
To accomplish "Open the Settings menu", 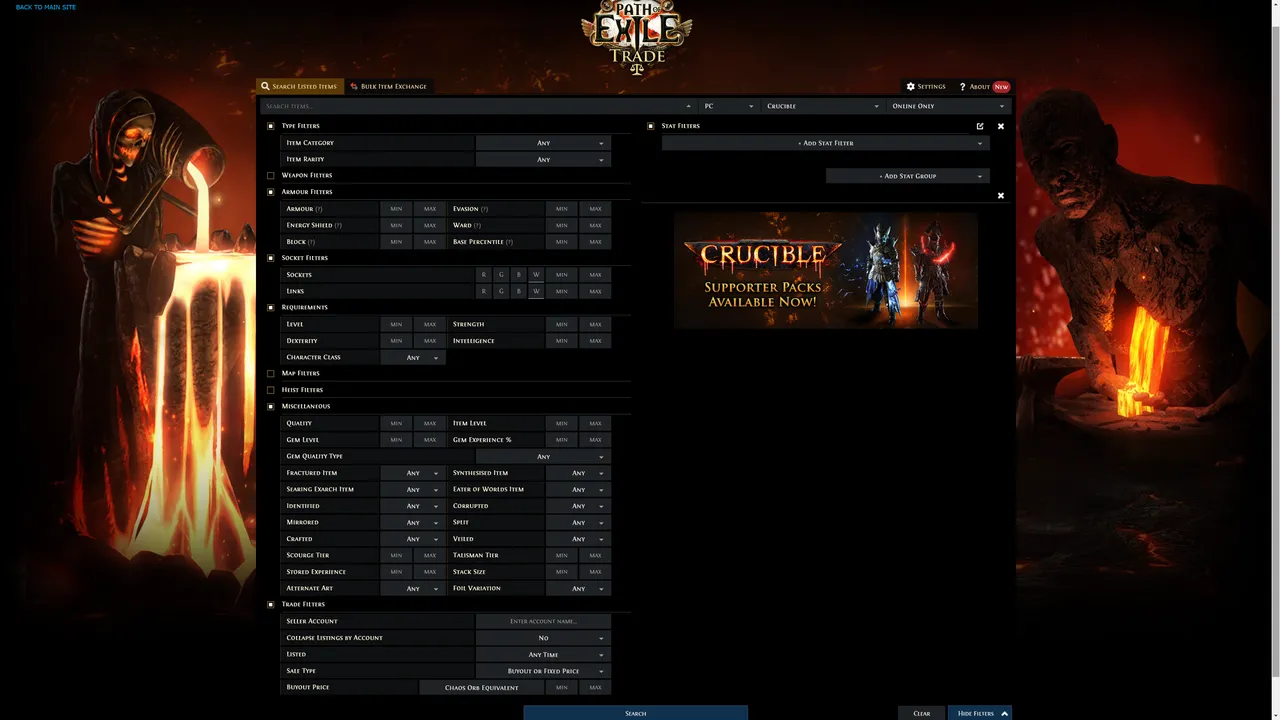I will (x=926, y=86).
